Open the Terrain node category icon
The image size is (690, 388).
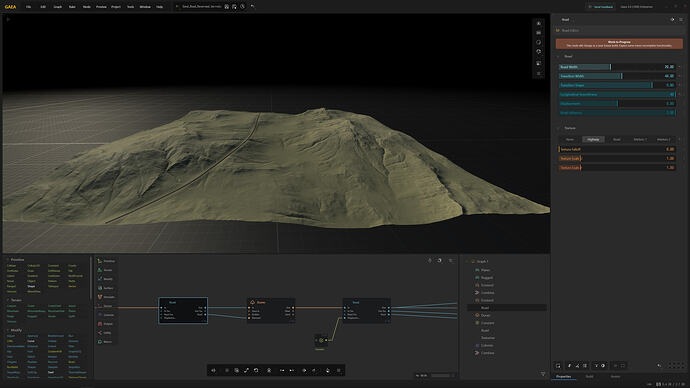100,270
